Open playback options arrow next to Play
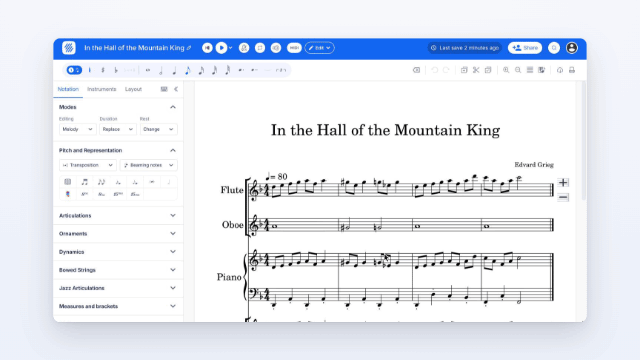 pyautogui.click(x=231, y=48)
